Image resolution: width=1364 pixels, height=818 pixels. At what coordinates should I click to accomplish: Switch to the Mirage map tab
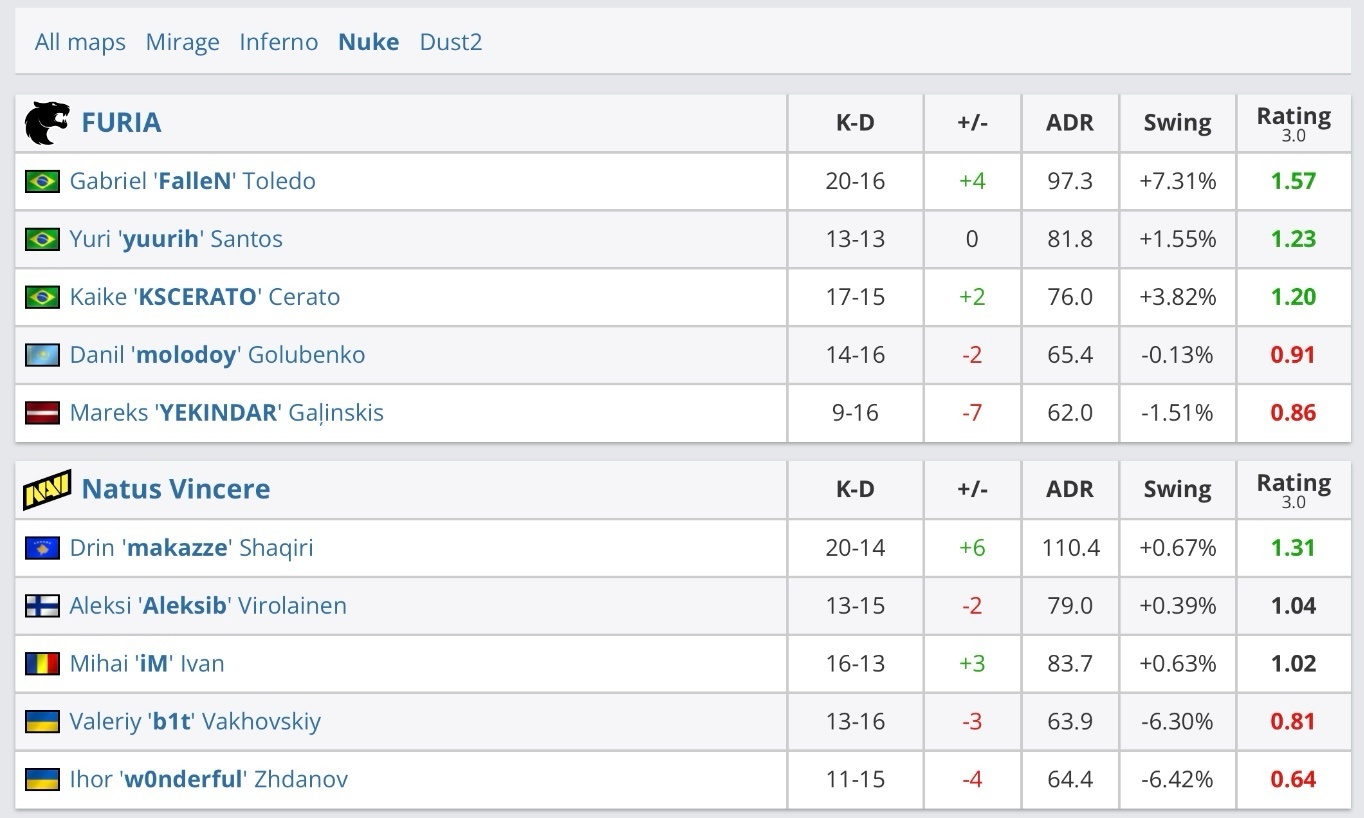click(x=182, y=42)
